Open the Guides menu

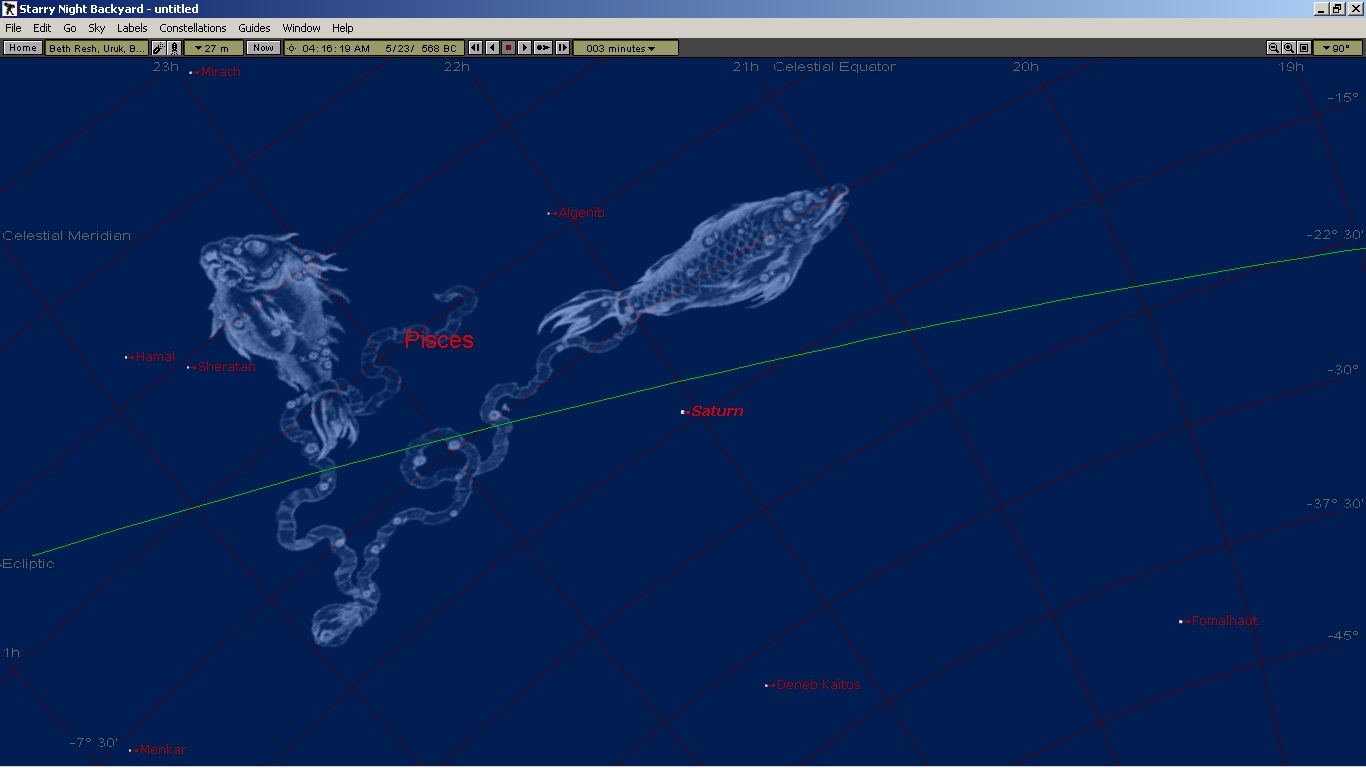pos(254,28)
